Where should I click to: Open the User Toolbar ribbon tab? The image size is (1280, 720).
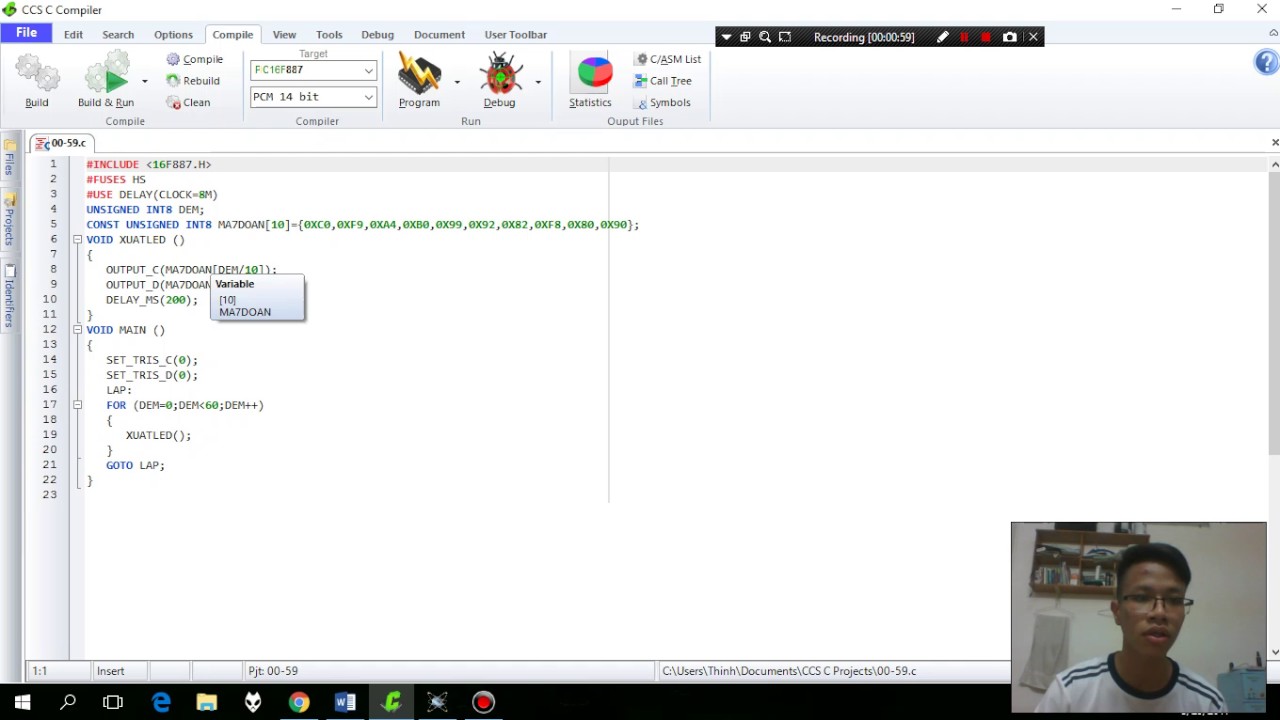(516, 34)
